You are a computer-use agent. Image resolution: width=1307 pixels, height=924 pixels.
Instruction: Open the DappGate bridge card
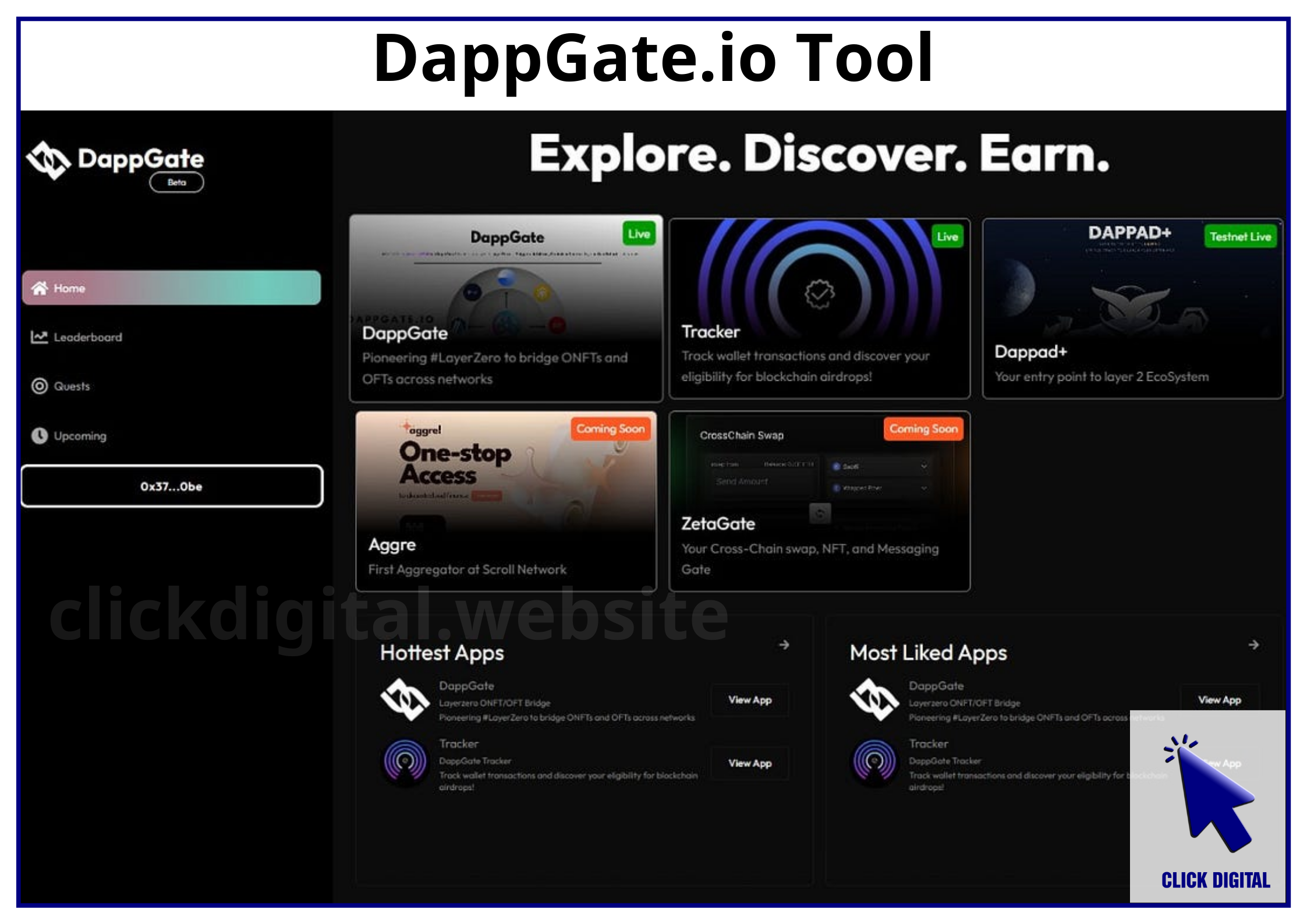coord(506,308)
